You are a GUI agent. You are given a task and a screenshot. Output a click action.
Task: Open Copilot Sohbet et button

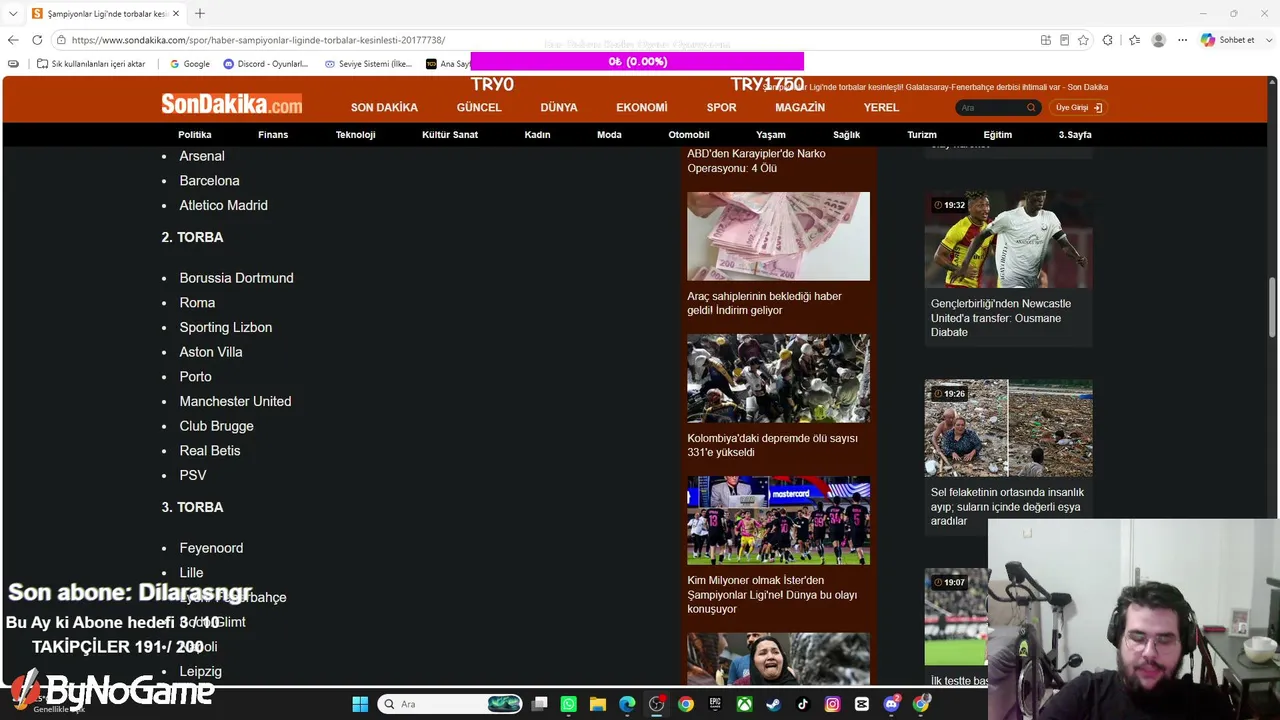(x=1228, y=40)
